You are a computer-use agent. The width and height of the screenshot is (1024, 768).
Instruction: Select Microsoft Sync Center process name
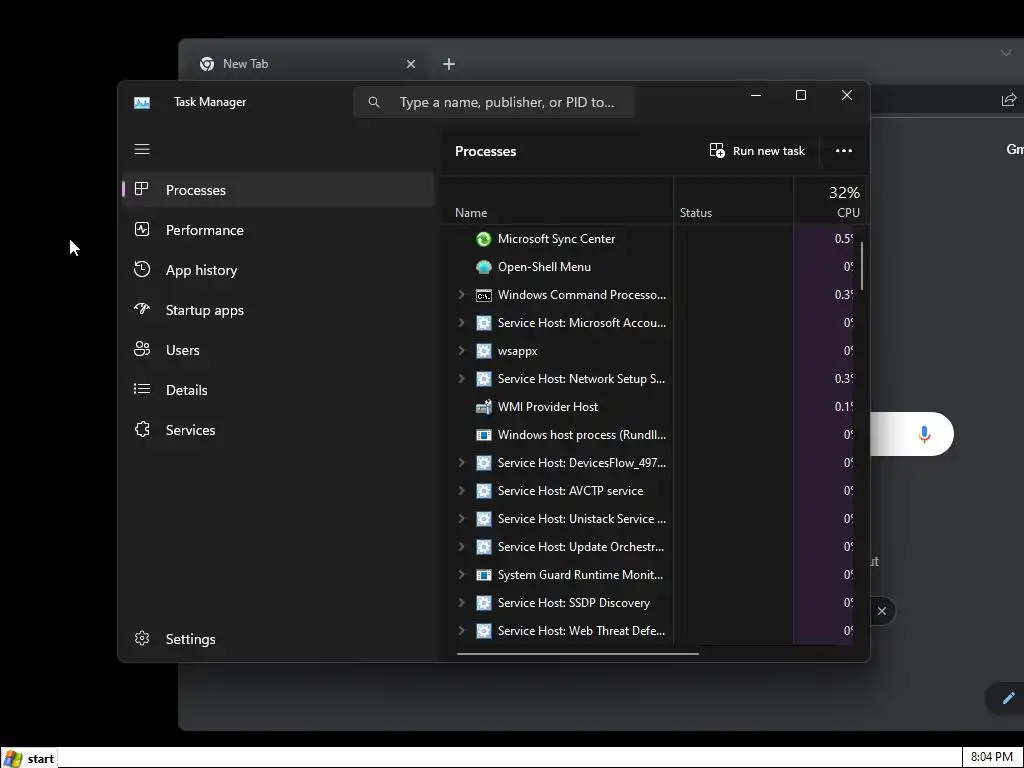point(556,239)
